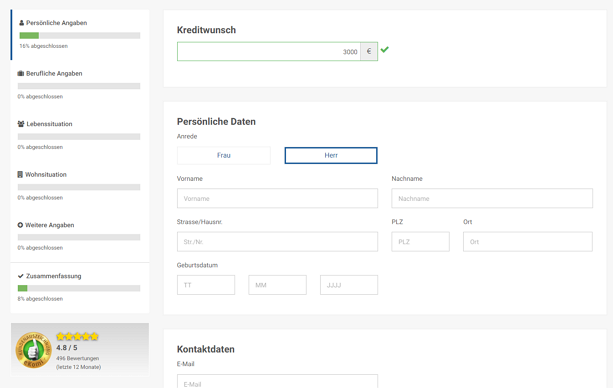Click the person icon beside Persönliche Angaben
Viewport: 613px width, 388px height.
[22, 23]
